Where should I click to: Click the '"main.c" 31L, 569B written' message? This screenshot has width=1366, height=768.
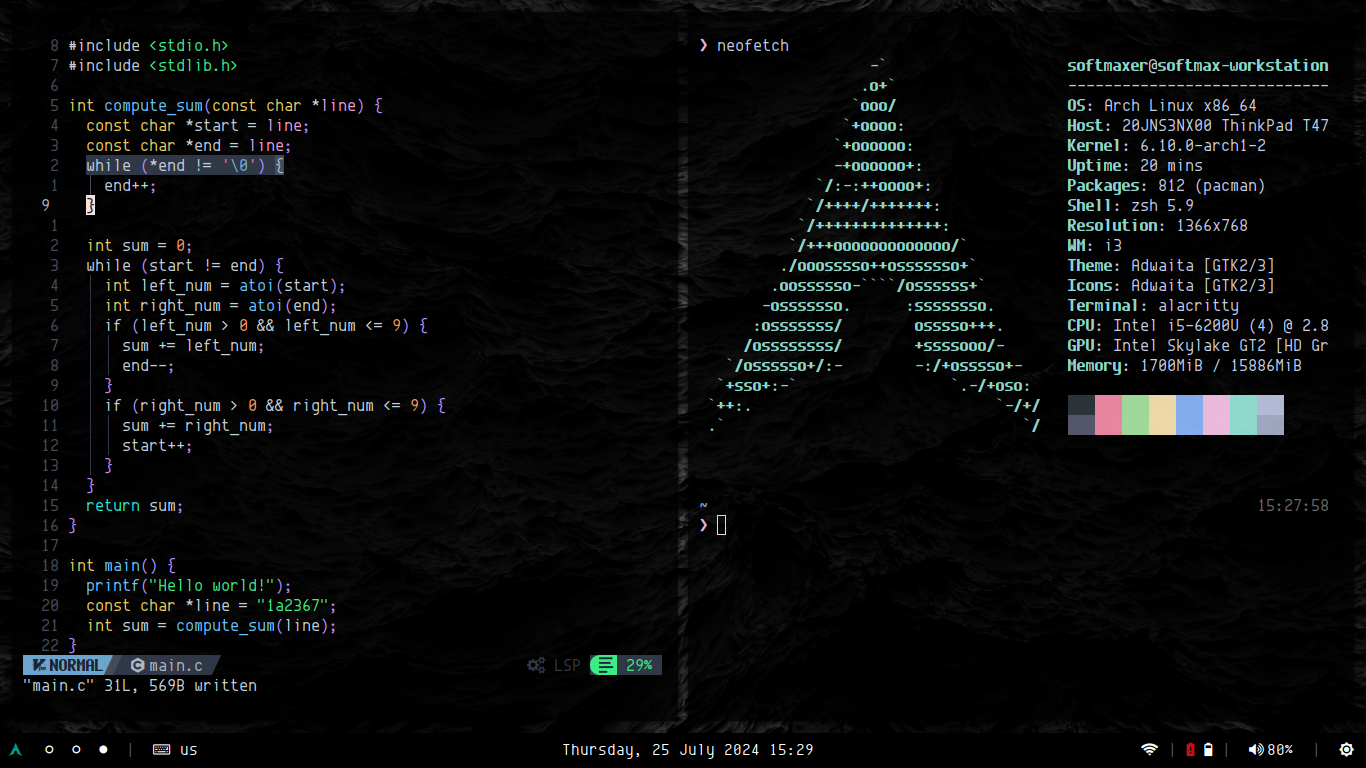pos(140,685)
